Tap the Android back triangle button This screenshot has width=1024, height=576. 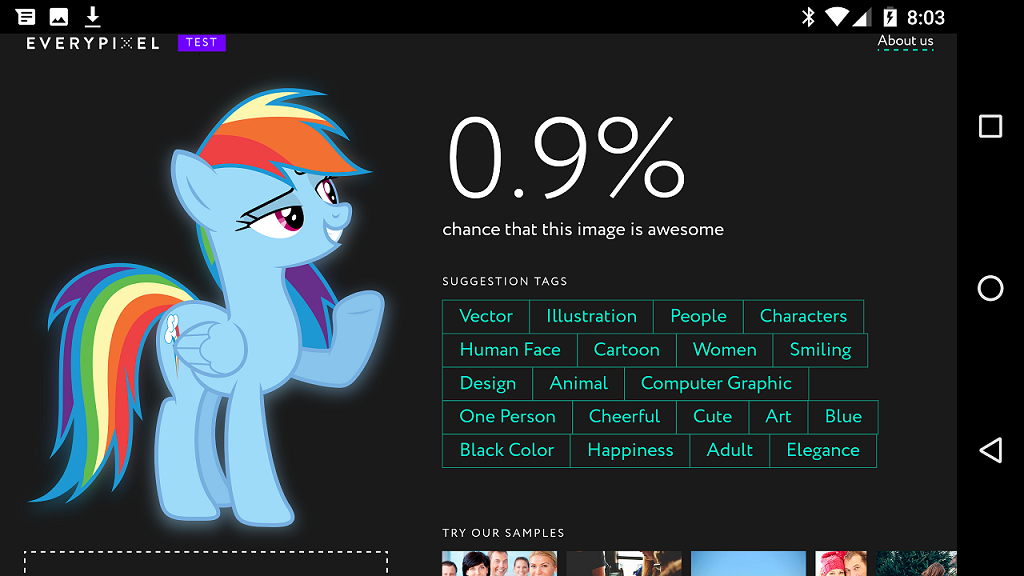tap(990, 450)
